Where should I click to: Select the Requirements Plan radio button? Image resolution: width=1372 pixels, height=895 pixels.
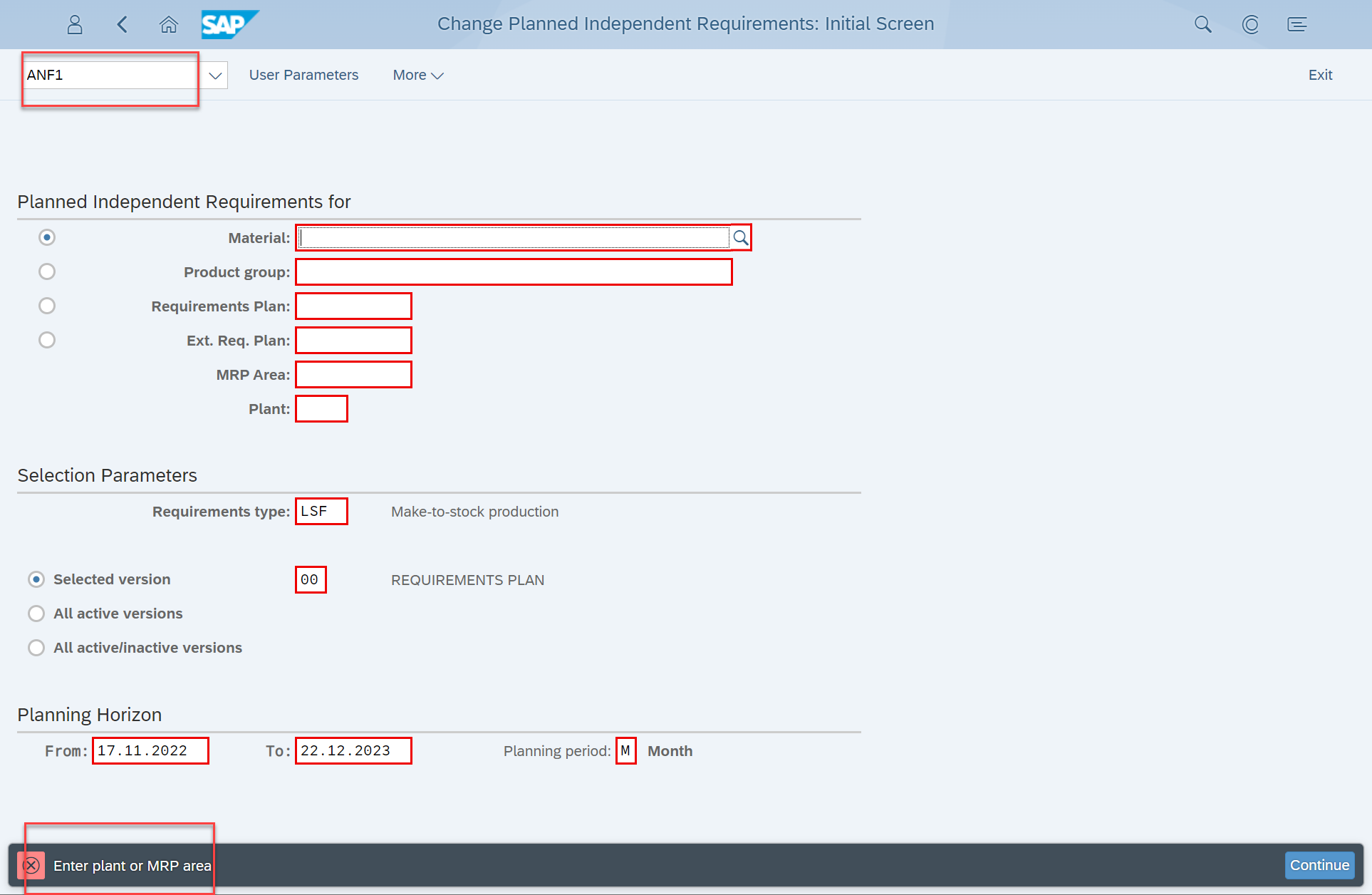point(47,306)
